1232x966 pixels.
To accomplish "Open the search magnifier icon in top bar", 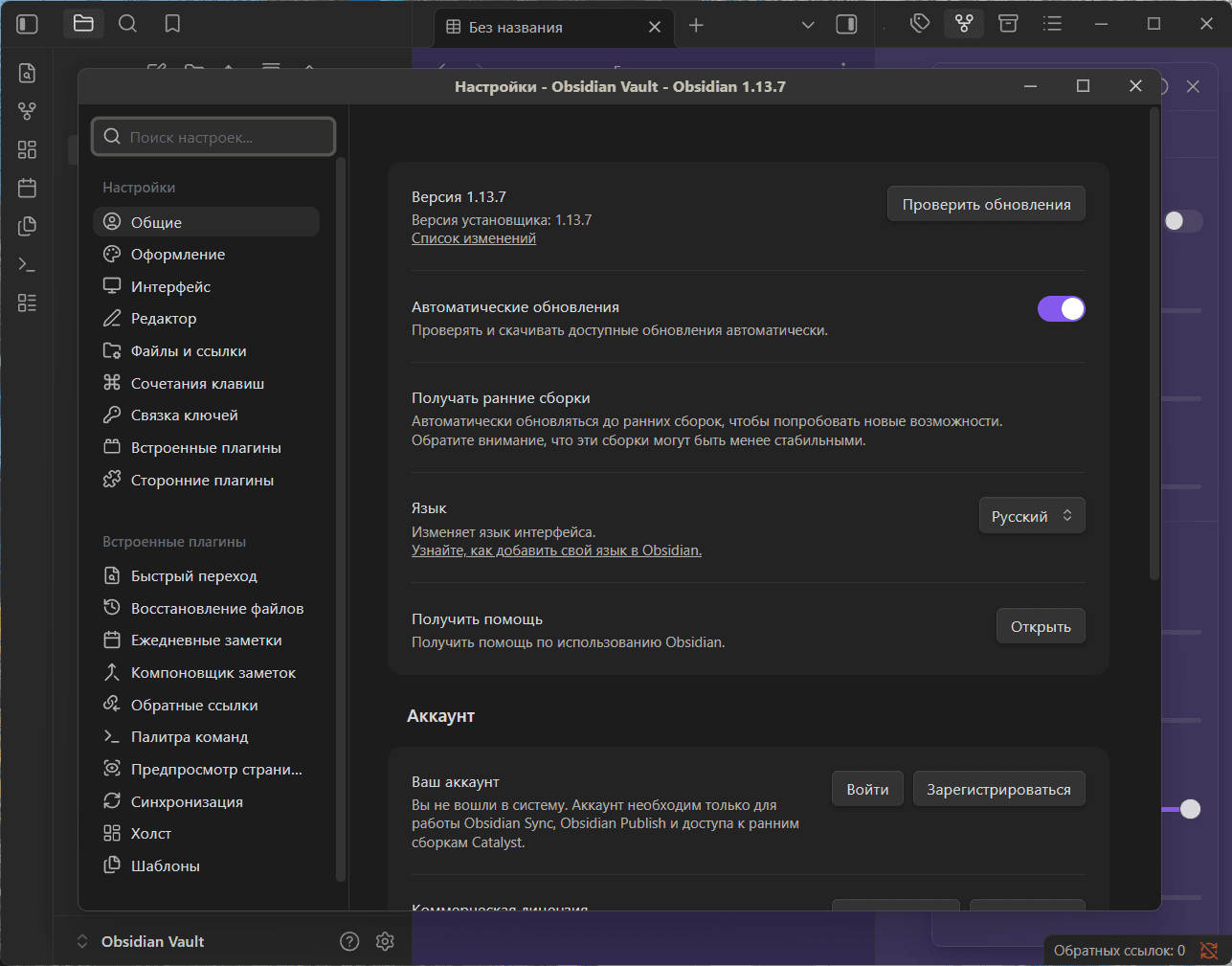I will pyautogui.click(x=127, y=24).
